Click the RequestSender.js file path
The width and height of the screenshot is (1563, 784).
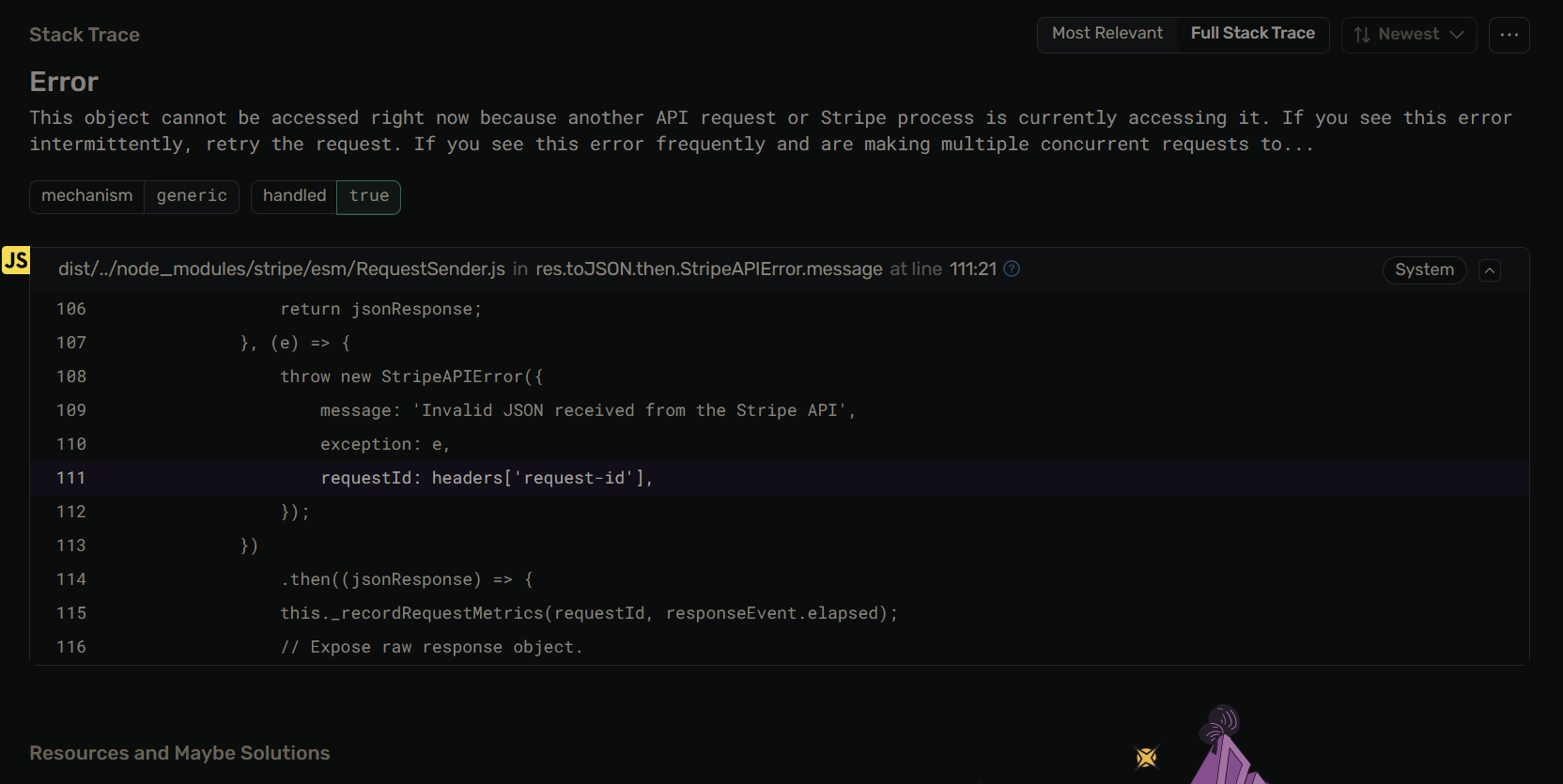pyautogui.click(x=281, y=269)
